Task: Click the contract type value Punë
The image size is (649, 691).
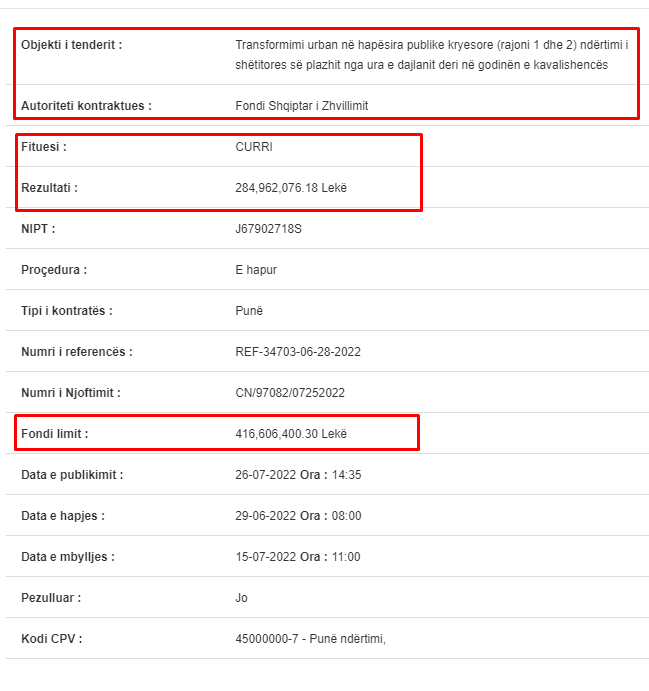Action: pos(249,311)
